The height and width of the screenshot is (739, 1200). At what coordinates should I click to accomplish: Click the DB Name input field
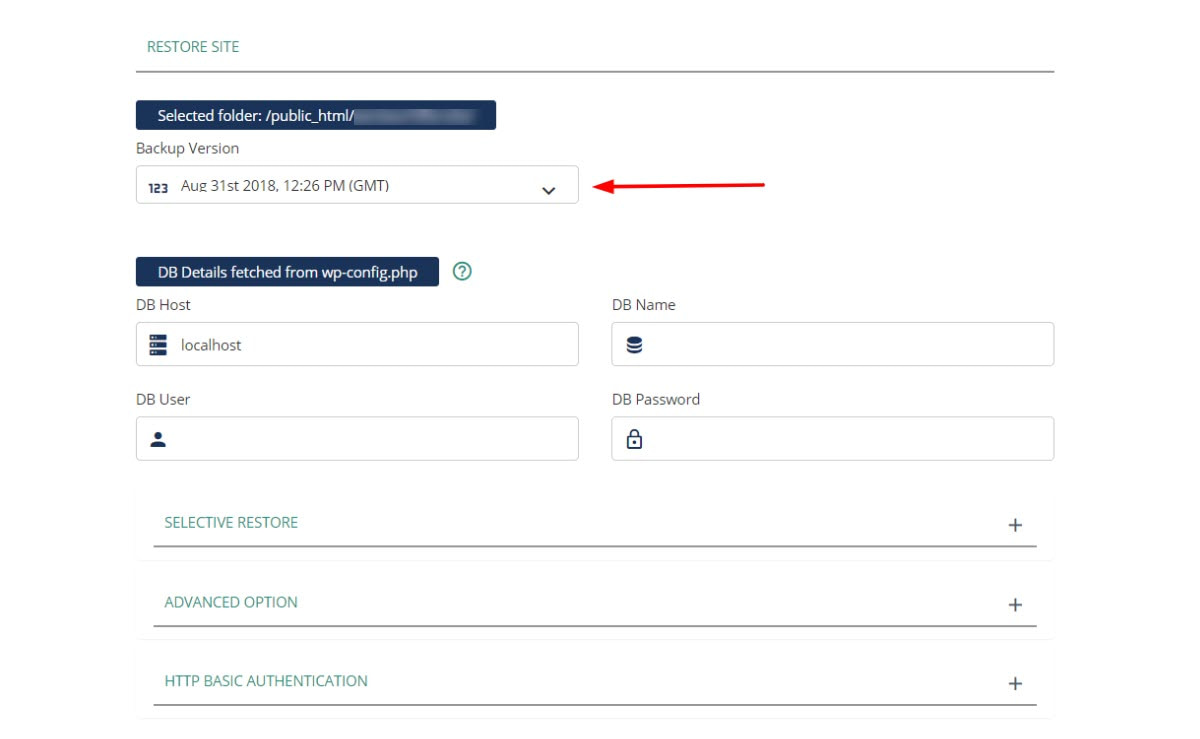coord(832,344)
